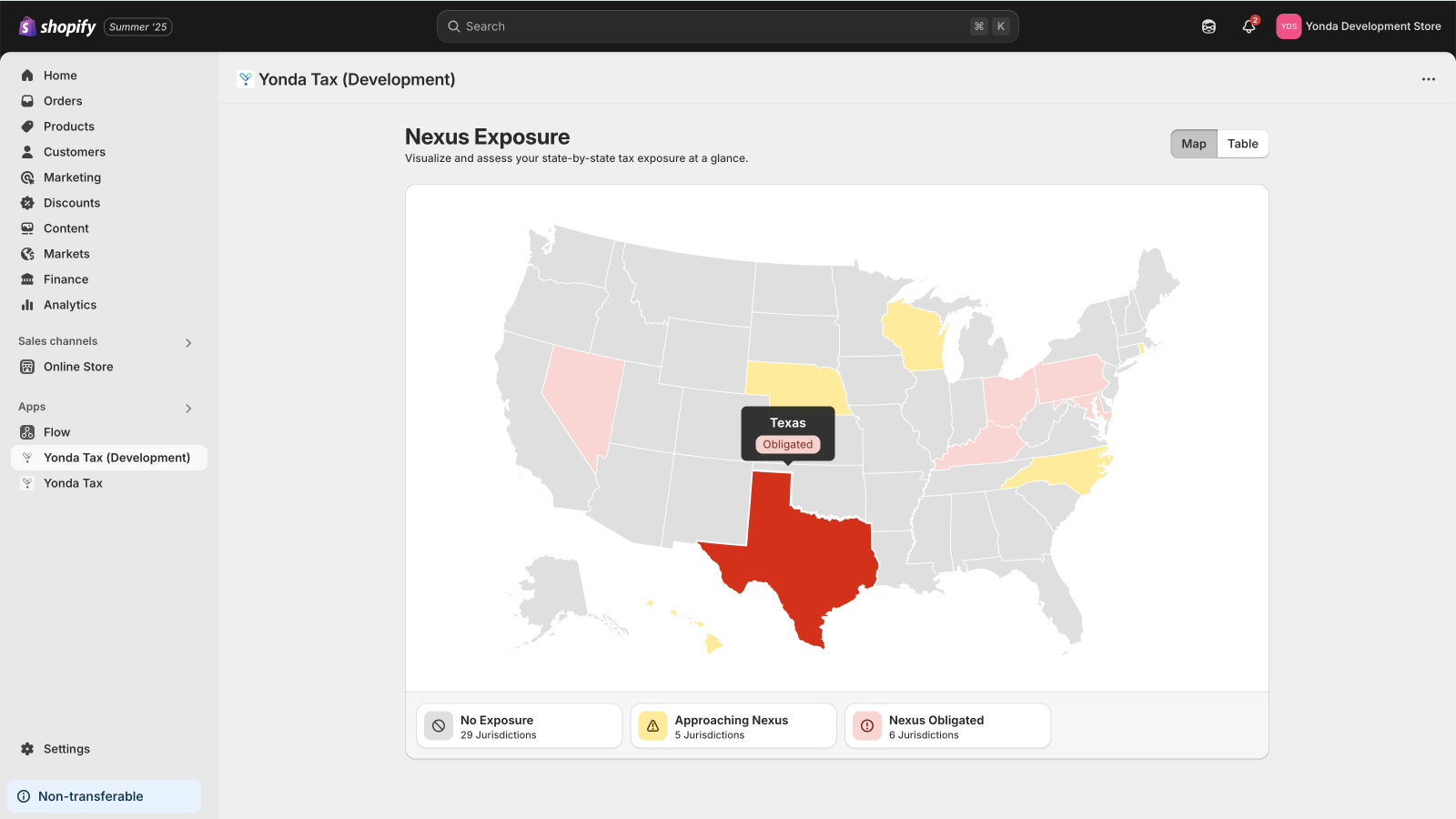Image resolution: width=1456 pixels, height=819 pixels.
Task: Focus the Search field
Action: [x=727, y=26]
